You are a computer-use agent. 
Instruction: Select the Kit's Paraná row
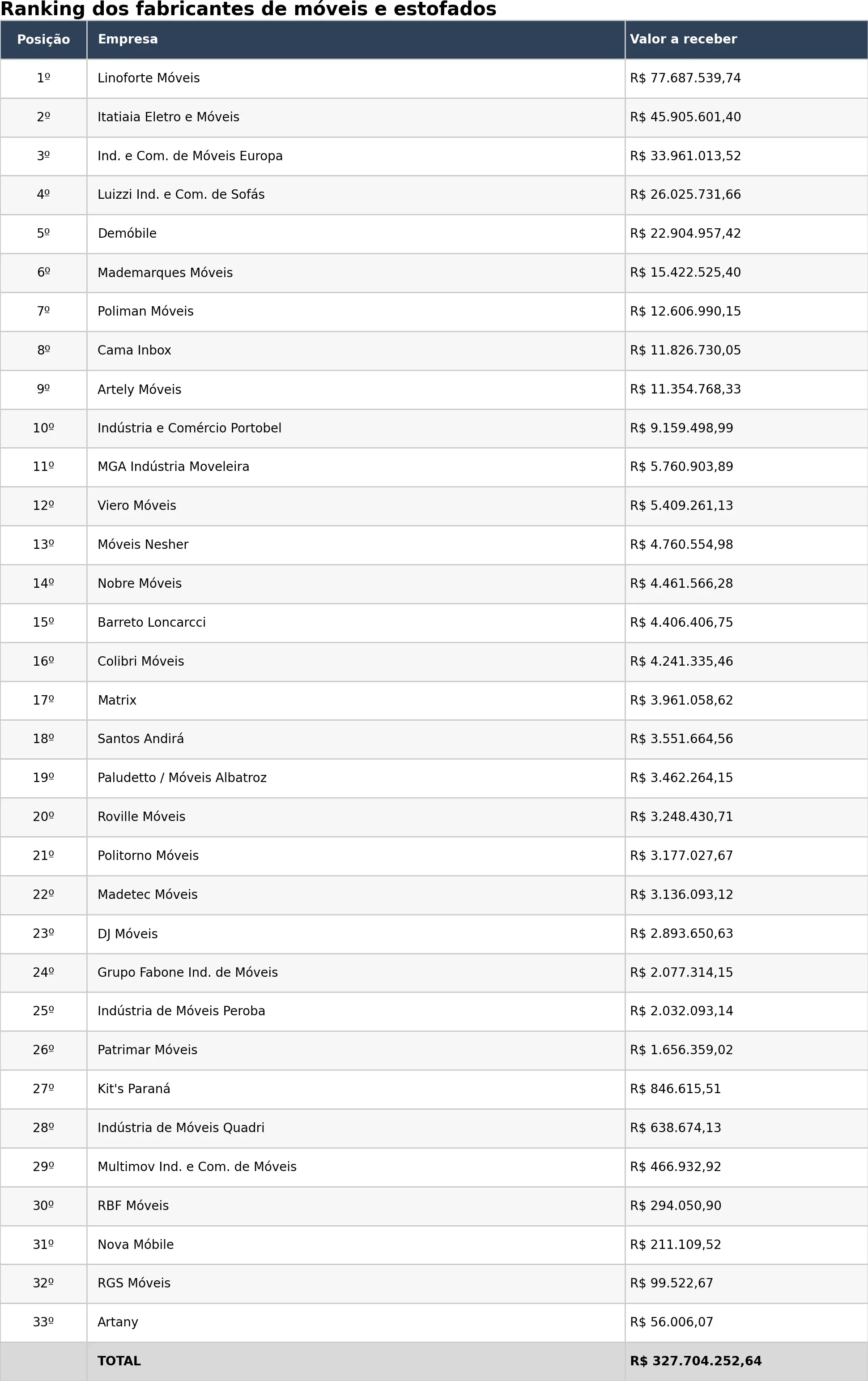tap(434, 1089)
